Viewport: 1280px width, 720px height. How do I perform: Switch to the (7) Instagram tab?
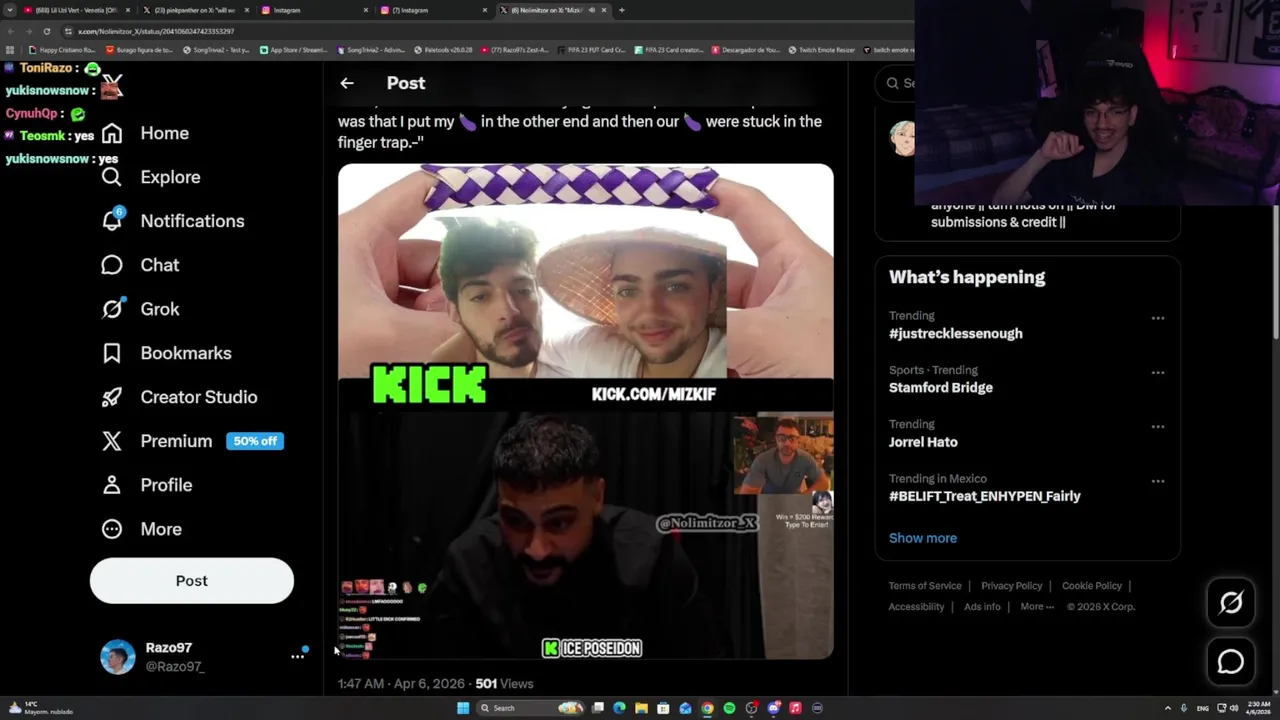pos(433,10)
